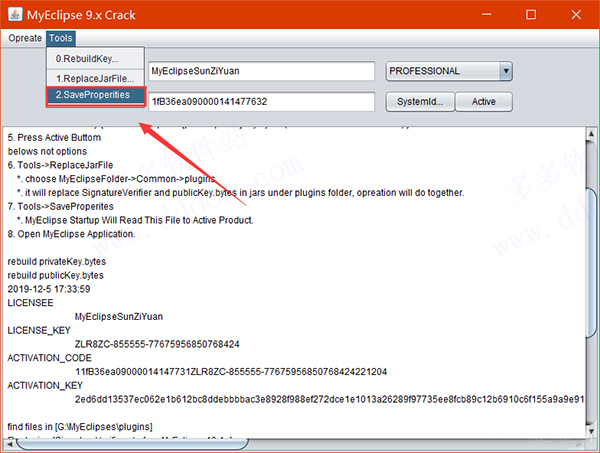The width and height of the screenshot is (600, 453).
Task: Click the timestamp 2019-12-5 17:33:59
Action: click(x=49, y=289)
